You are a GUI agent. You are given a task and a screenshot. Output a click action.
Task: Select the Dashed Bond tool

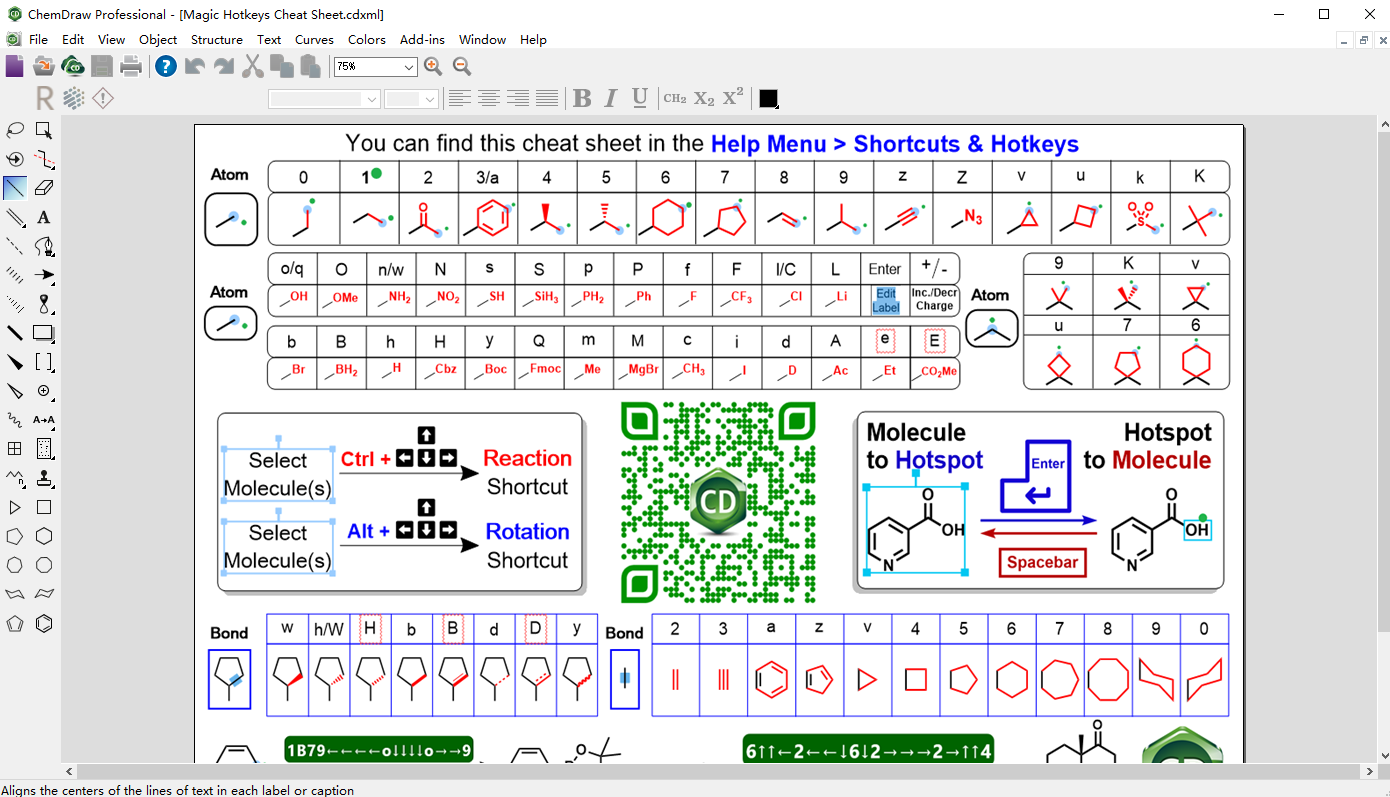click(15, 245)
